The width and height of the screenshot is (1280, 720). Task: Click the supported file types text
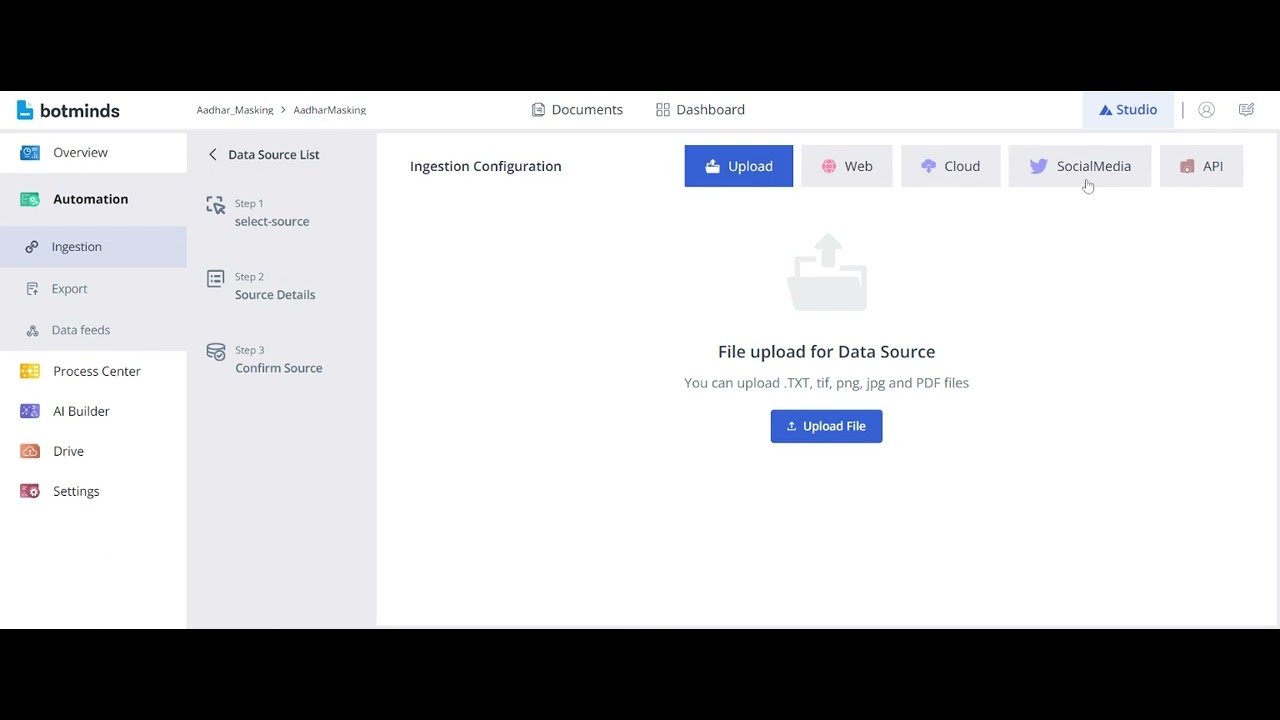pos(827,383)
